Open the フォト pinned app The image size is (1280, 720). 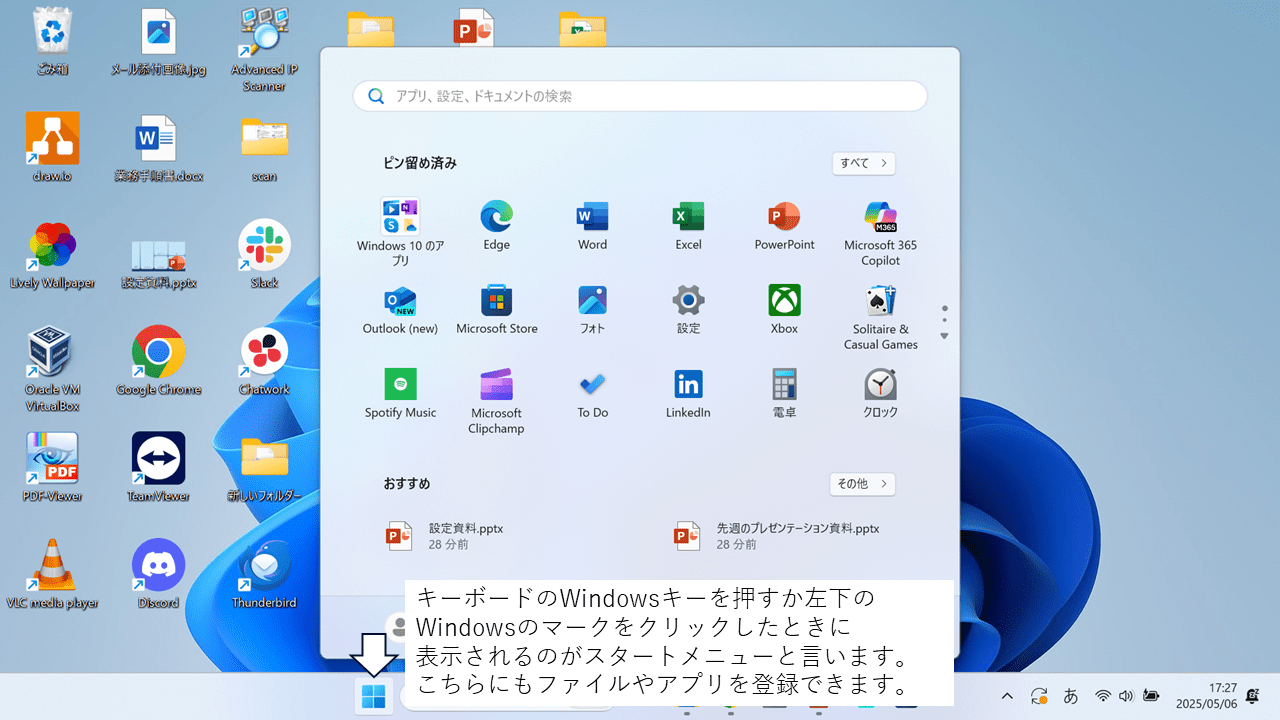[592, 309]
